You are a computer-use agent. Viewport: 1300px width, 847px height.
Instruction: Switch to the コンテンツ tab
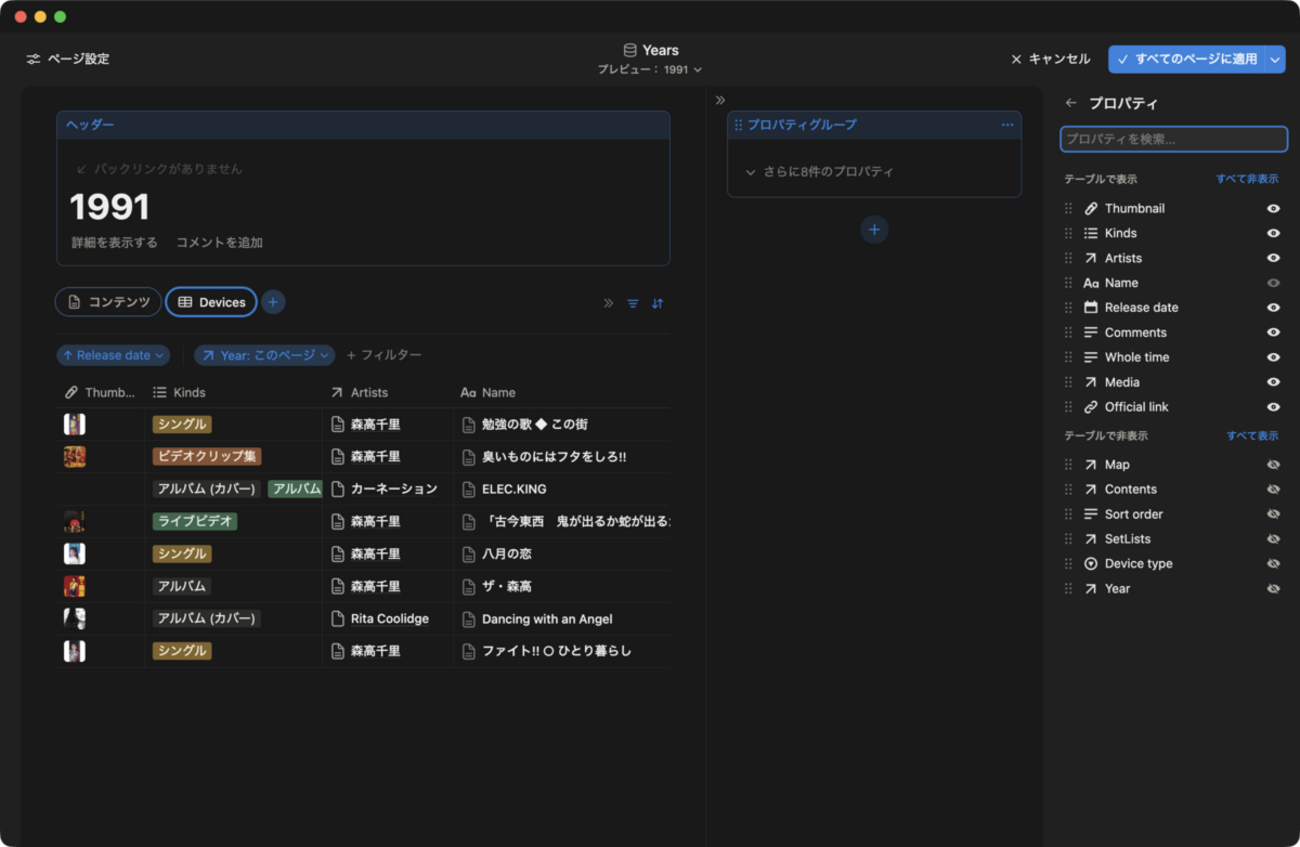pyautogui.click(x=108, y=302)
